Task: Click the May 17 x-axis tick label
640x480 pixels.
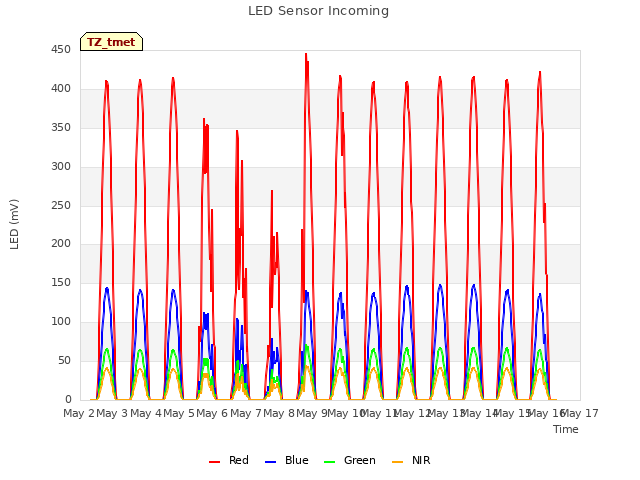Action: click(x=580, y=413)
